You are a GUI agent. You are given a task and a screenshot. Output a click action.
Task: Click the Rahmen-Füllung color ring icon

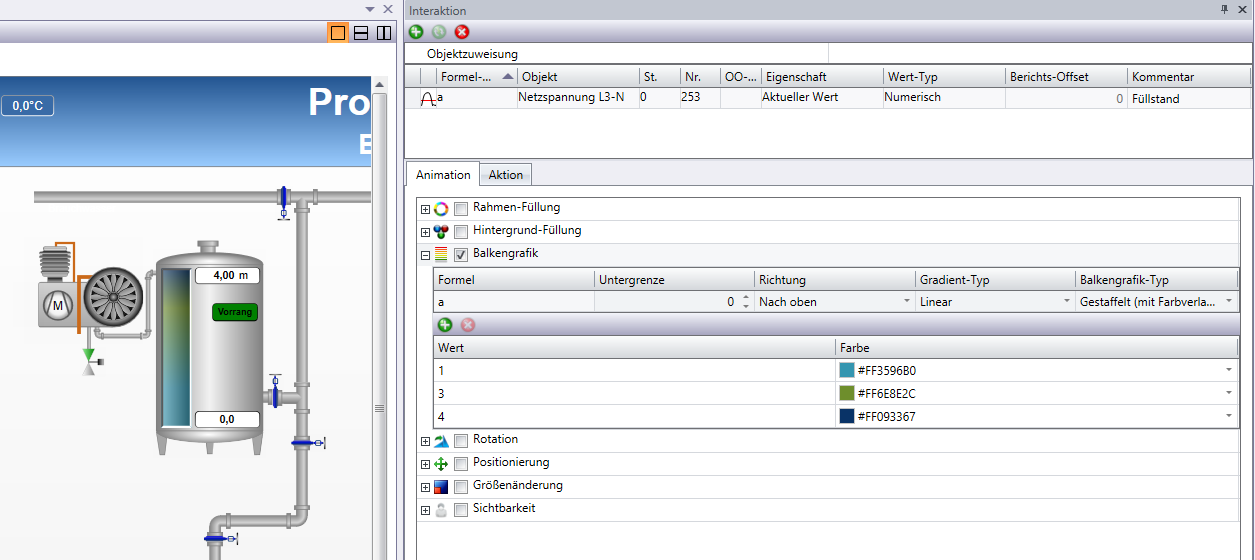point(441,209)
